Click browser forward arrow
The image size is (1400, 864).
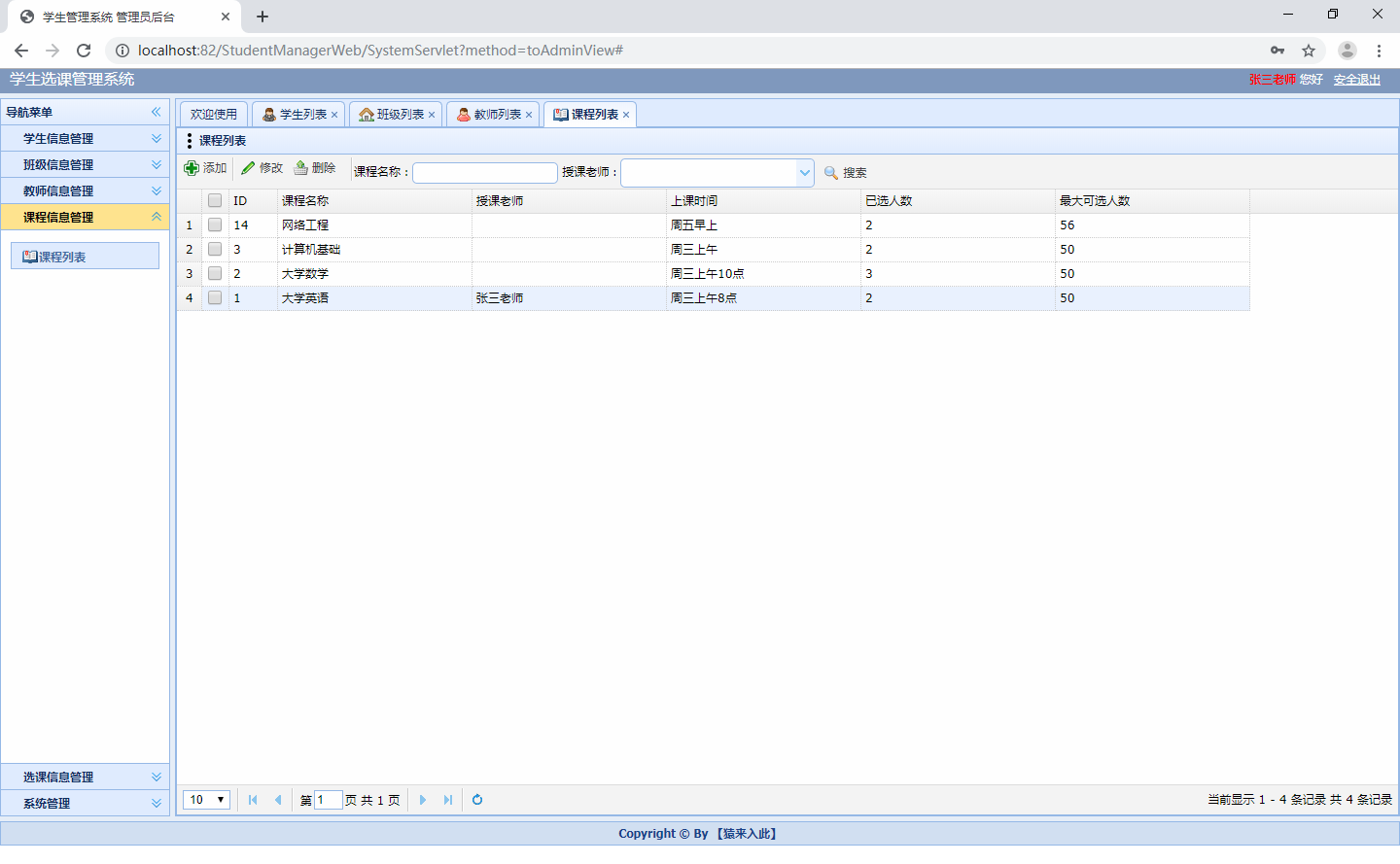(x=52, y=51)
